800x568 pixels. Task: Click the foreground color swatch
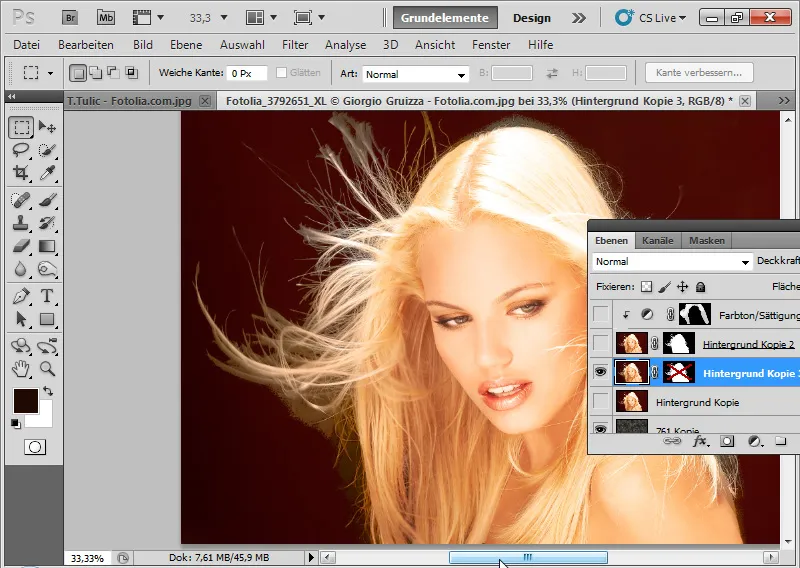(25, 400)
